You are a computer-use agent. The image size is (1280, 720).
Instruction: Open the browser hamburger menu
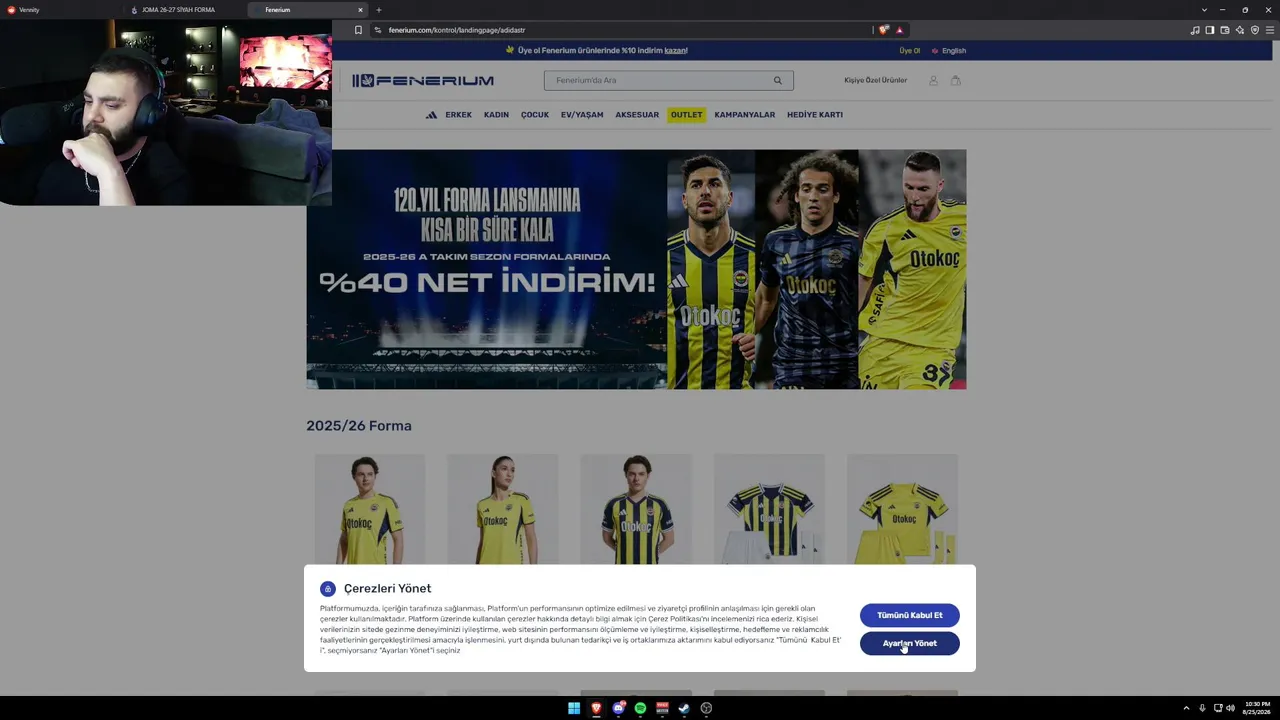click(x=1270, y=30)
